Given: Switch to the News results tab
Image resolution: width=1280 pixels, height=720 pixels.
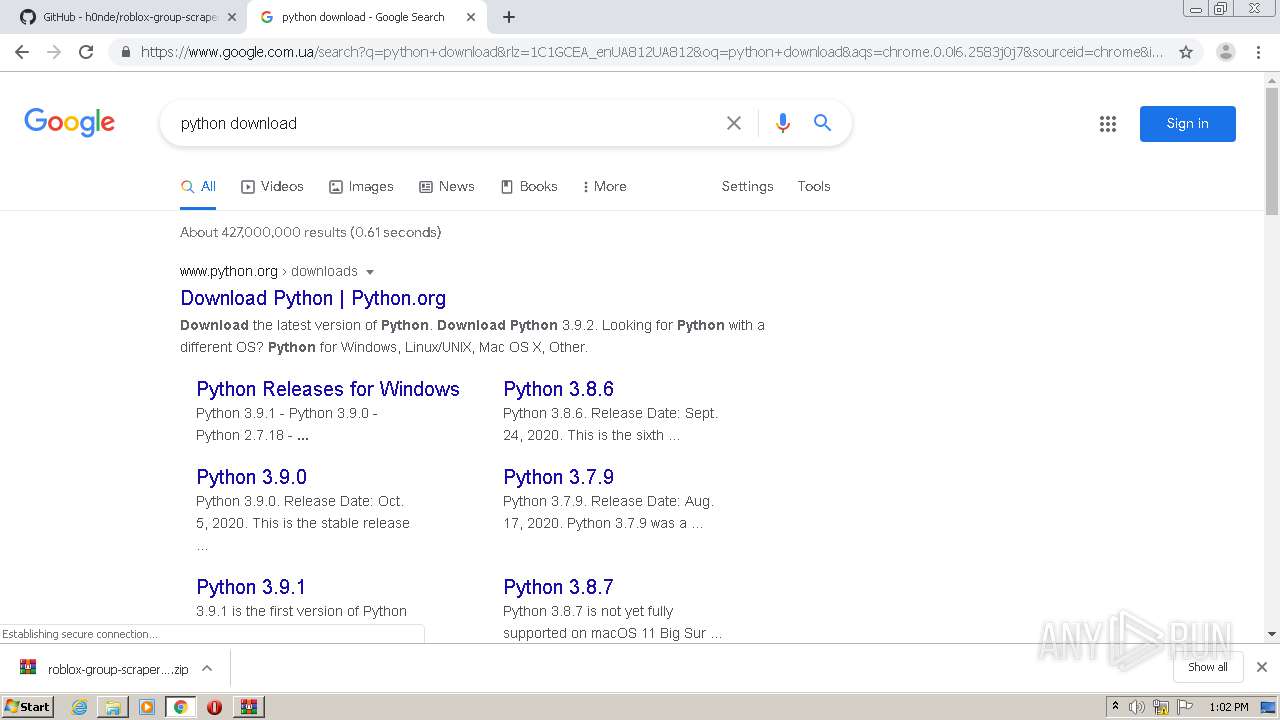Looking at the screenshot, I should pos(446,186).
